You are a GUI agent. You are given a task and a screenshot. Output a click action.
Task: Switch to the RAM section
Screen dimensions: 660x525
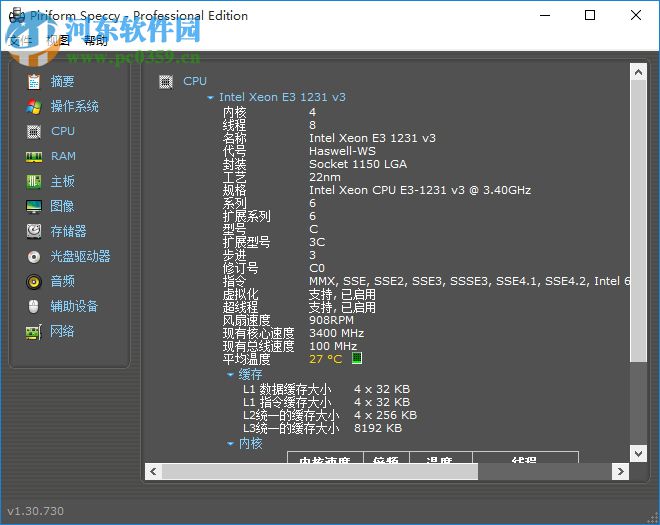pyautogui.click(x=64, y=156)
